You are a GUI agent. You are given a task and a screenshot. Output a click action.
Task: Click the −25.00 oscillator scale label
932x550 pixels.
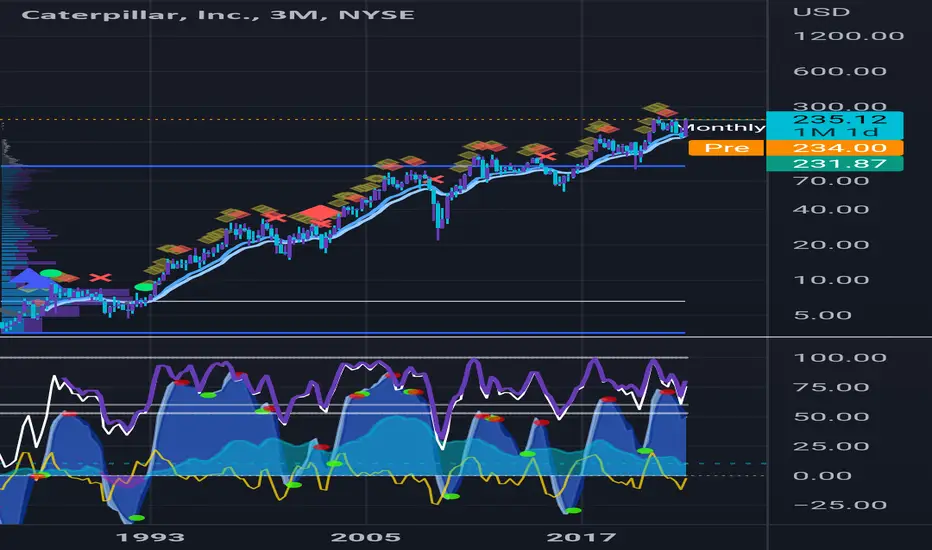click(x=840, y=505)
